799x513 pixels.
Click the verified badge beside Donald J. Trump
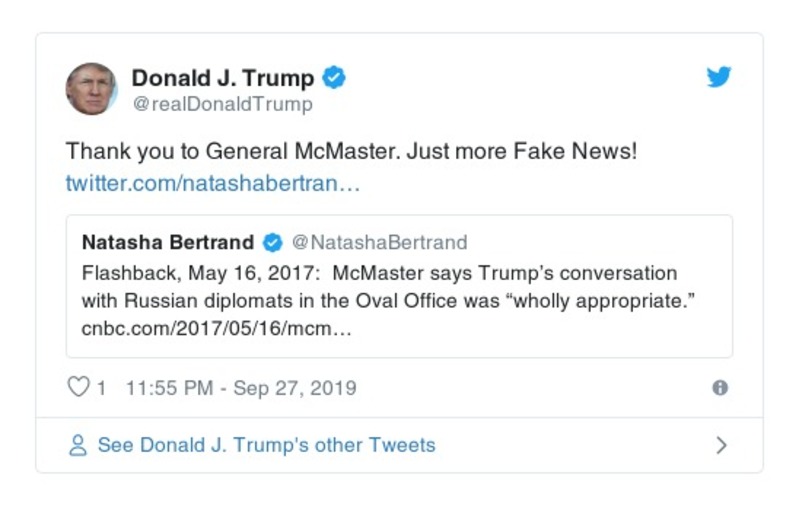(333, 77)
